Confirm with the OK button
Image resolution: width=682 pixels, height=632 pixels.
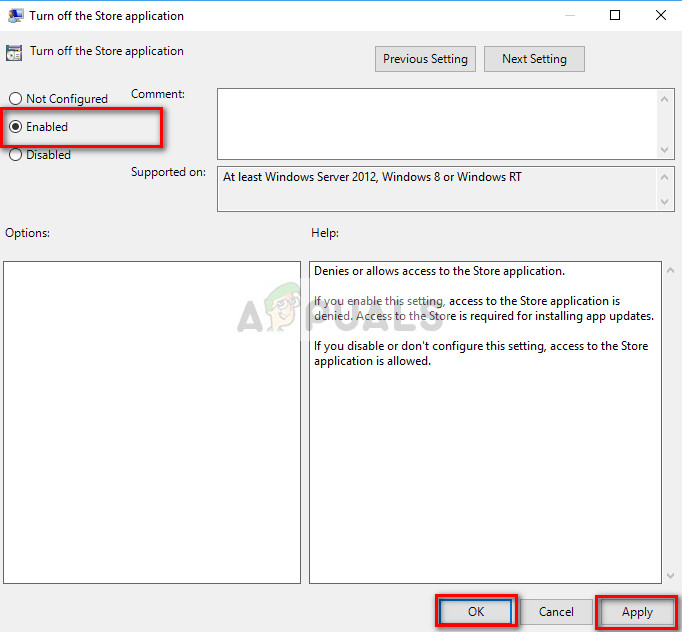click(475, 612)
